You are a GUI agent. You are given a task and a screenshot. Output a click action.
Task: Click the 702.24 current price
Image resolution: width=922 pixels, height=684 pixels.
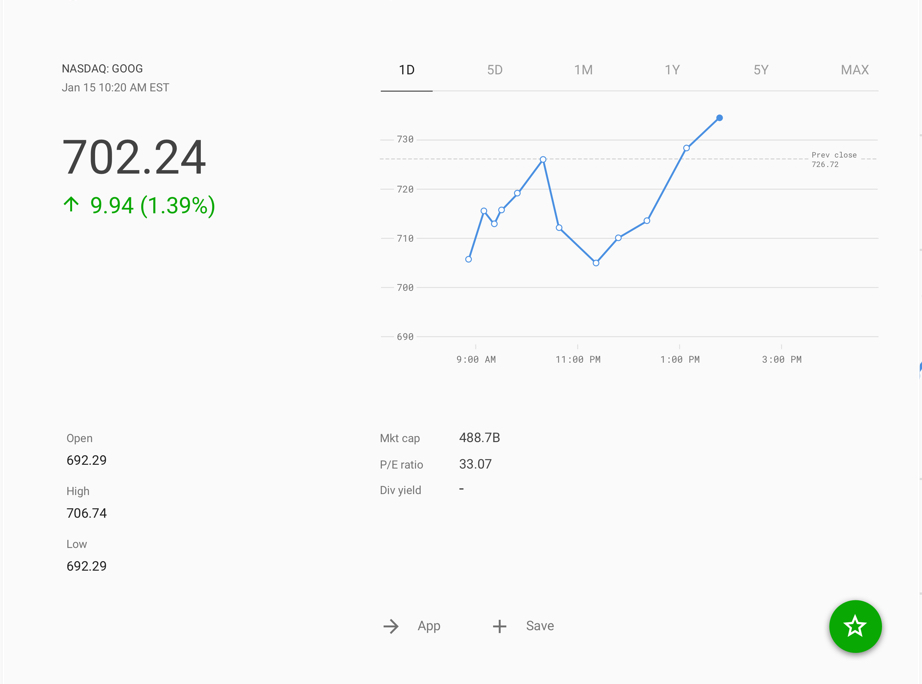(134, 157)
